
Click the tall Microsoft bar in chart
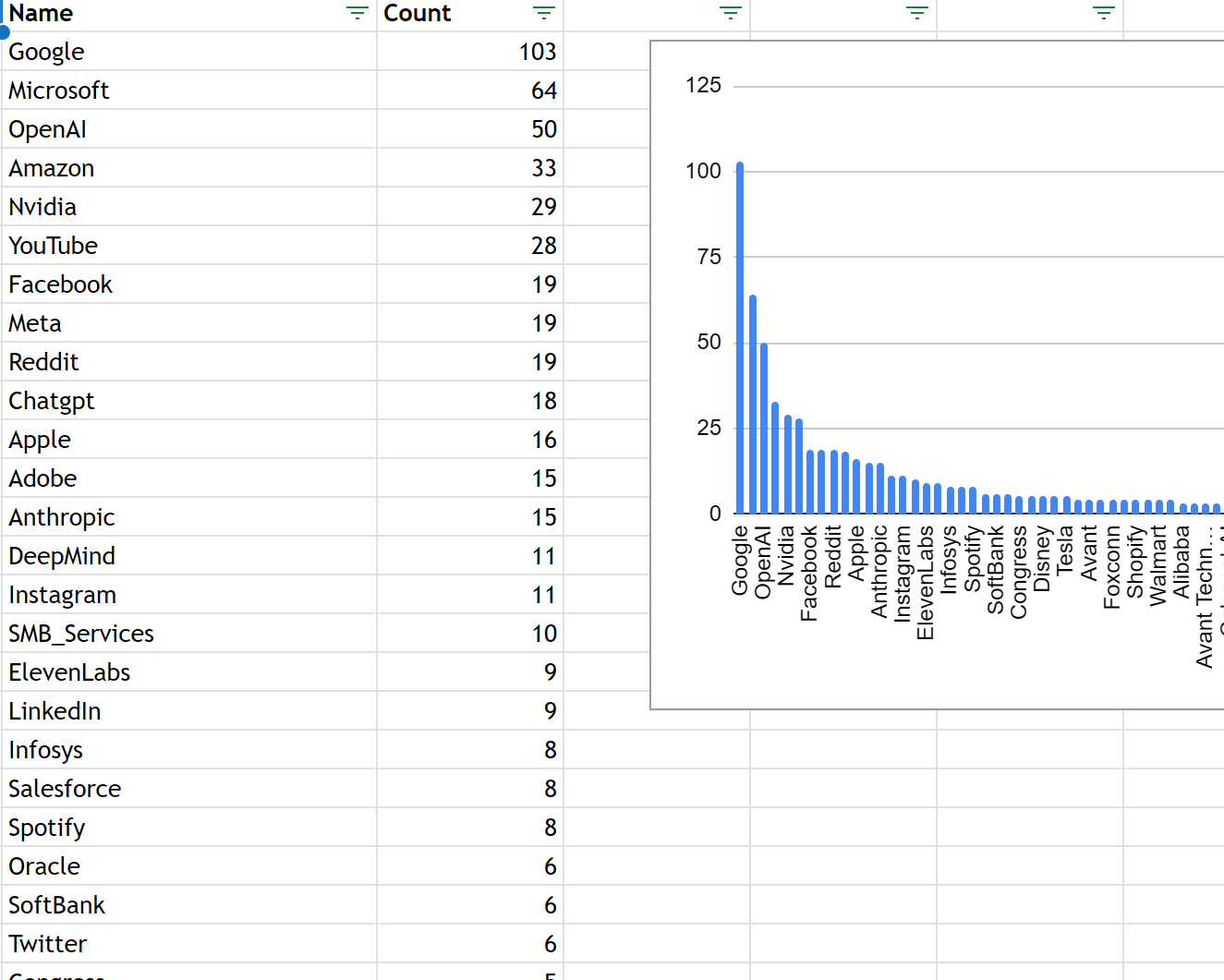click(753, 405)
